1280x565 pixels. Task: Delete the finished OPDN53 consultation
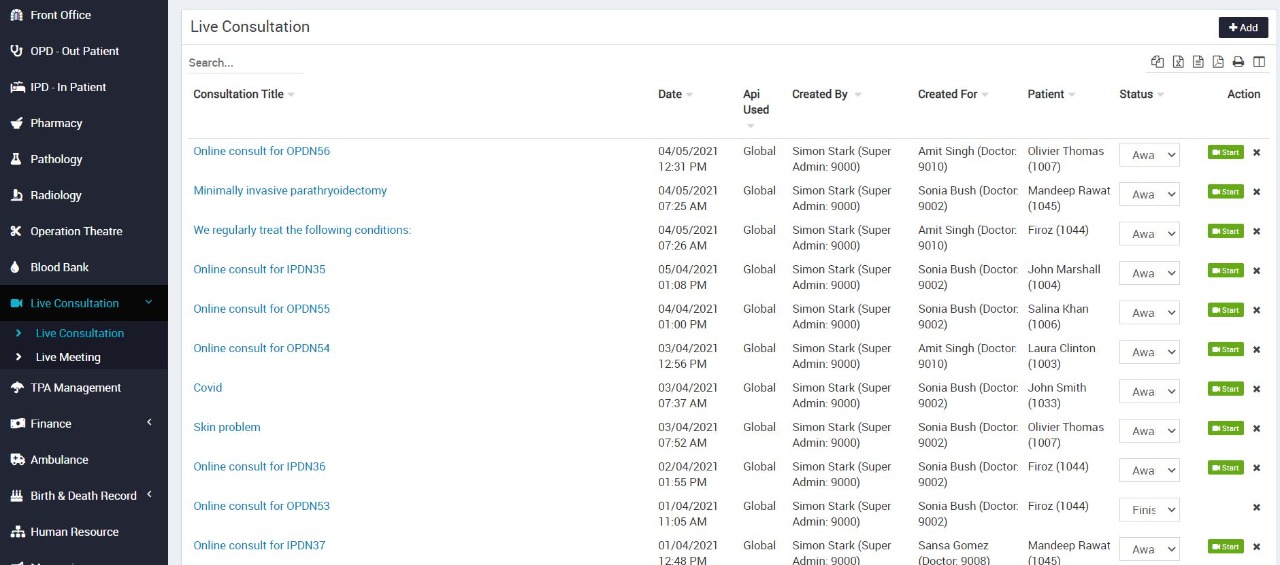point(1256,507)
